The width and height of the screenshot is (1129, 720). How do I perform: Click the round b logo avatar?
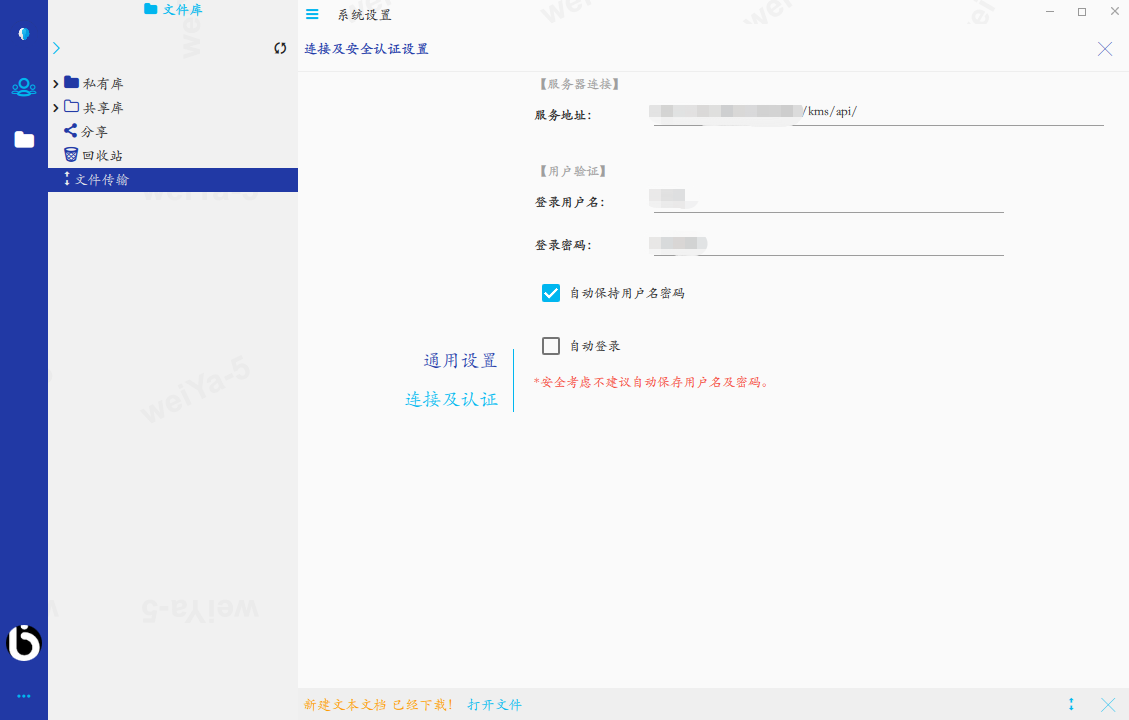(x=24, y=642)
